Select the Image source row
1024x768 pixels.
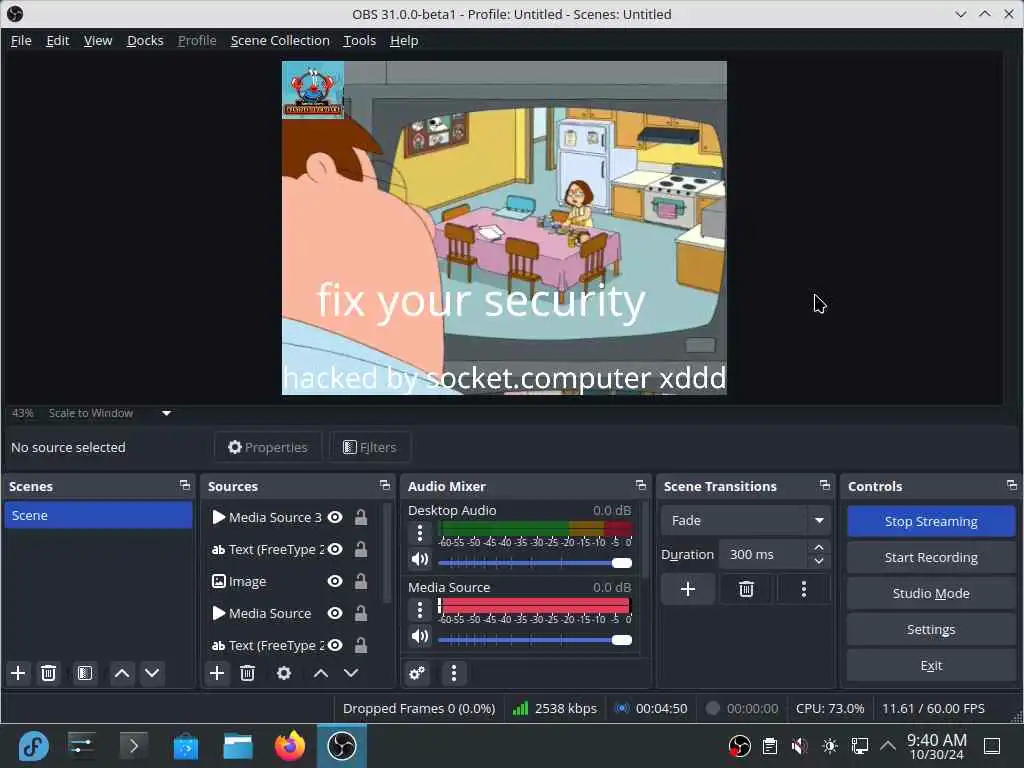(291, 581)
